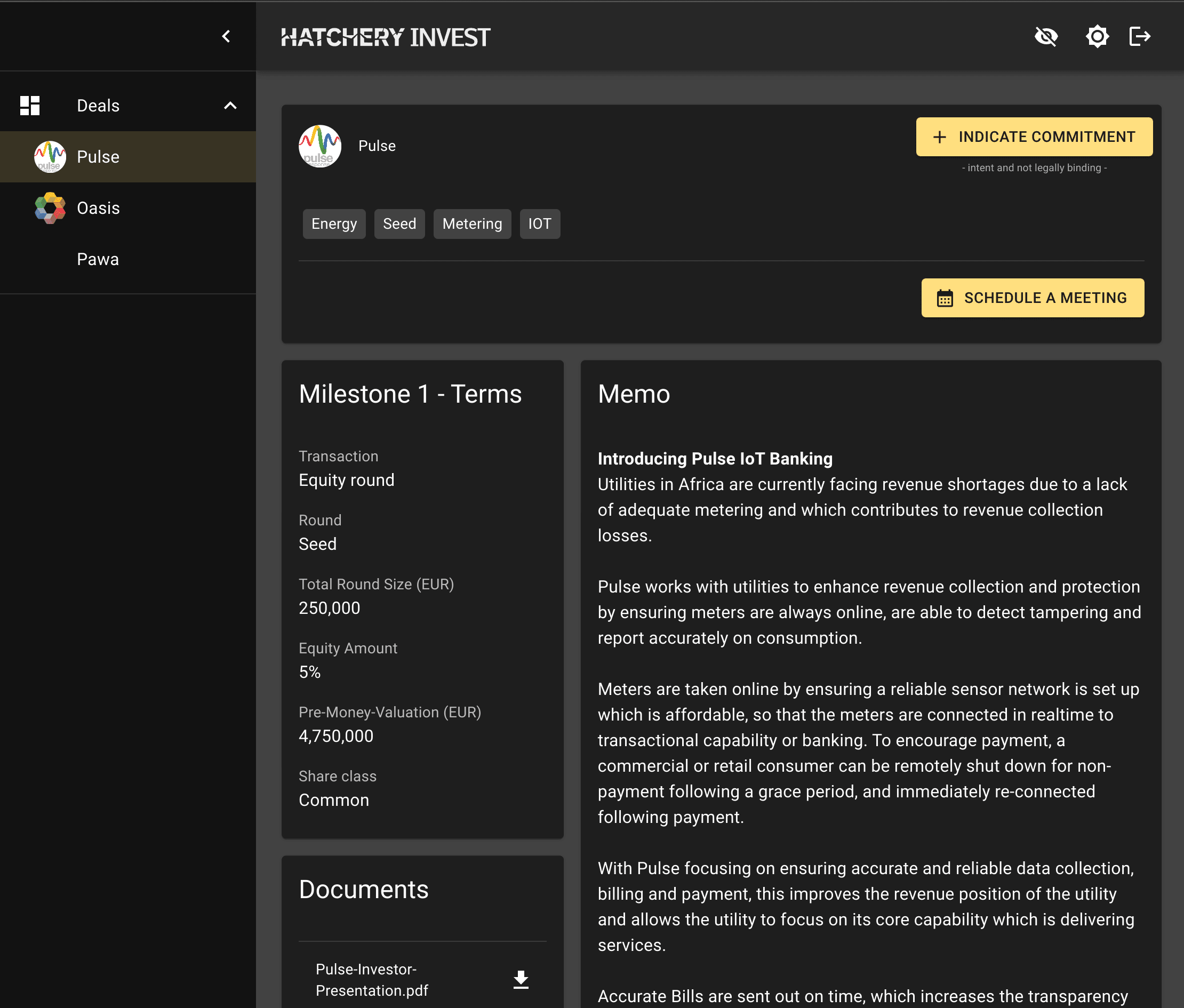Select the Metering tag chip
This screenshot has width=1184, height=1008.
click(x=472, y=224)
